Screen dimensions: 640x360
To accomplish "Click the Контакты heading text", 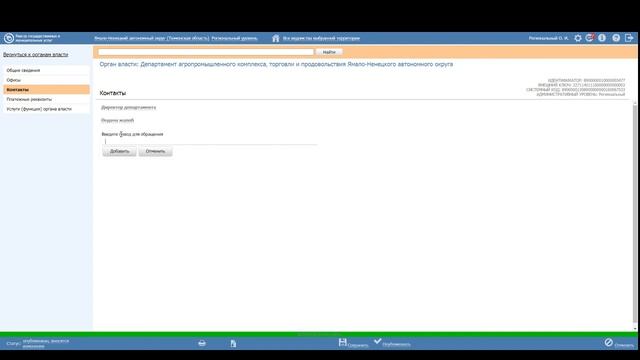I will (113, 93).
